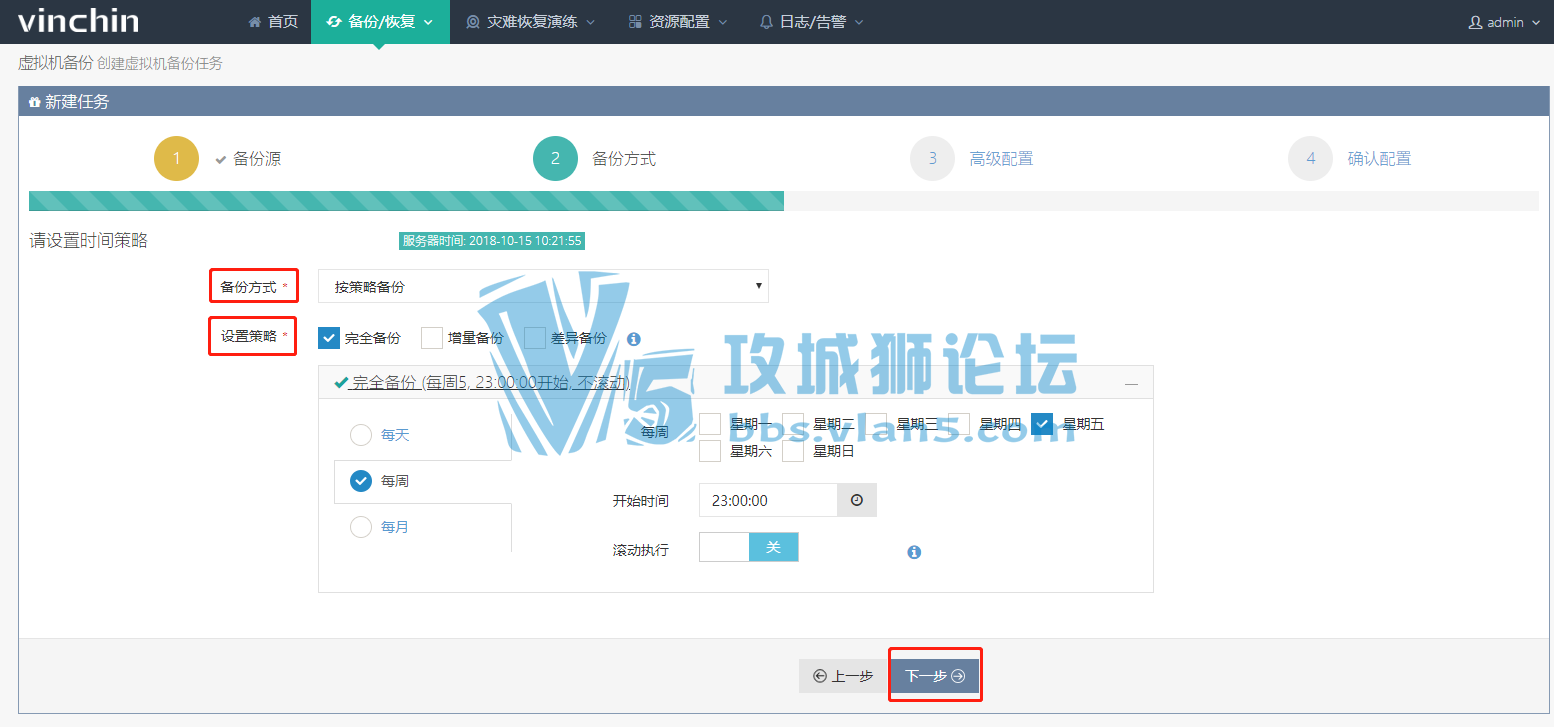Click the 开始时间 field showing 23:00:00
This screenshot has height=727, width=1554.
pyautogui.click(x=768, y=500)
